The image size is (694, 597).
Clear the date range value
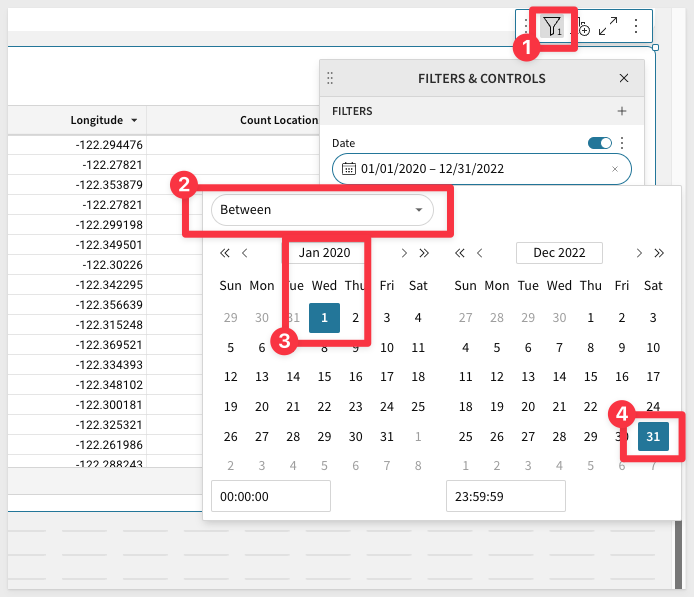(615, 169)
